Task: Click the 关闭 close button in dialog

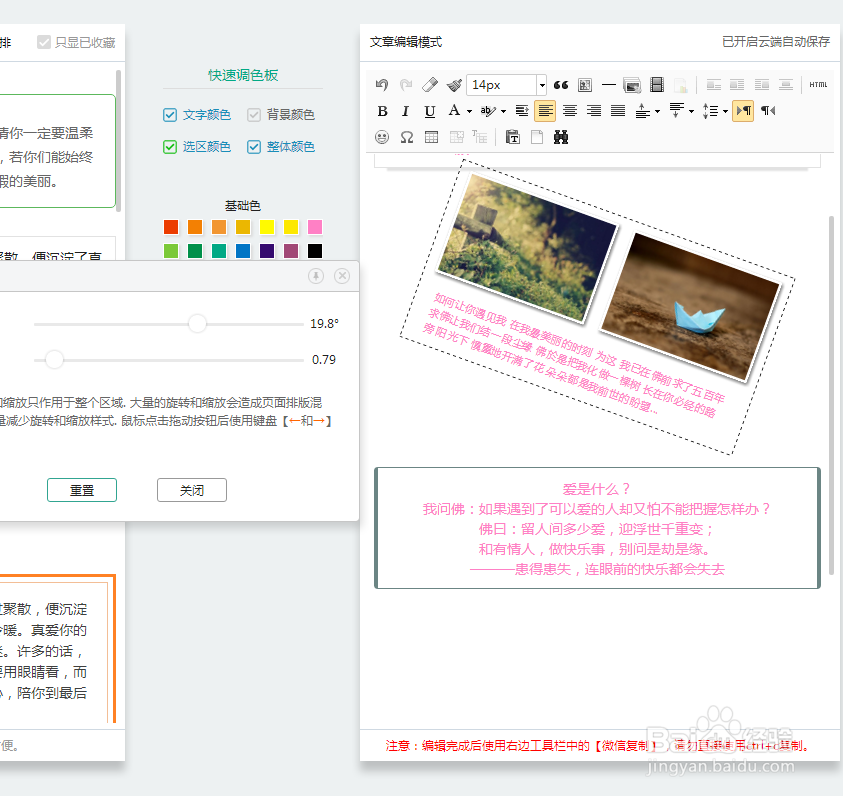Action: [x=191, y=490]
